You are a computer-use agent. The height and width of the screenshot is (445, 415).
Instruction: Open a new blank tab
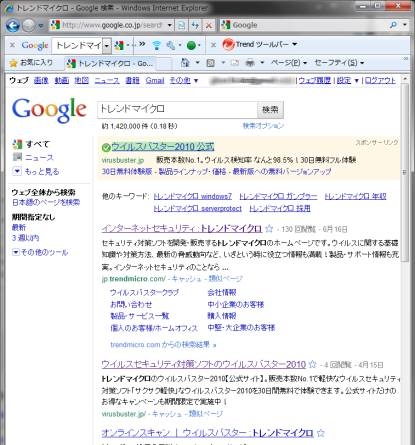pyautogui.click(x=164, y=63)
